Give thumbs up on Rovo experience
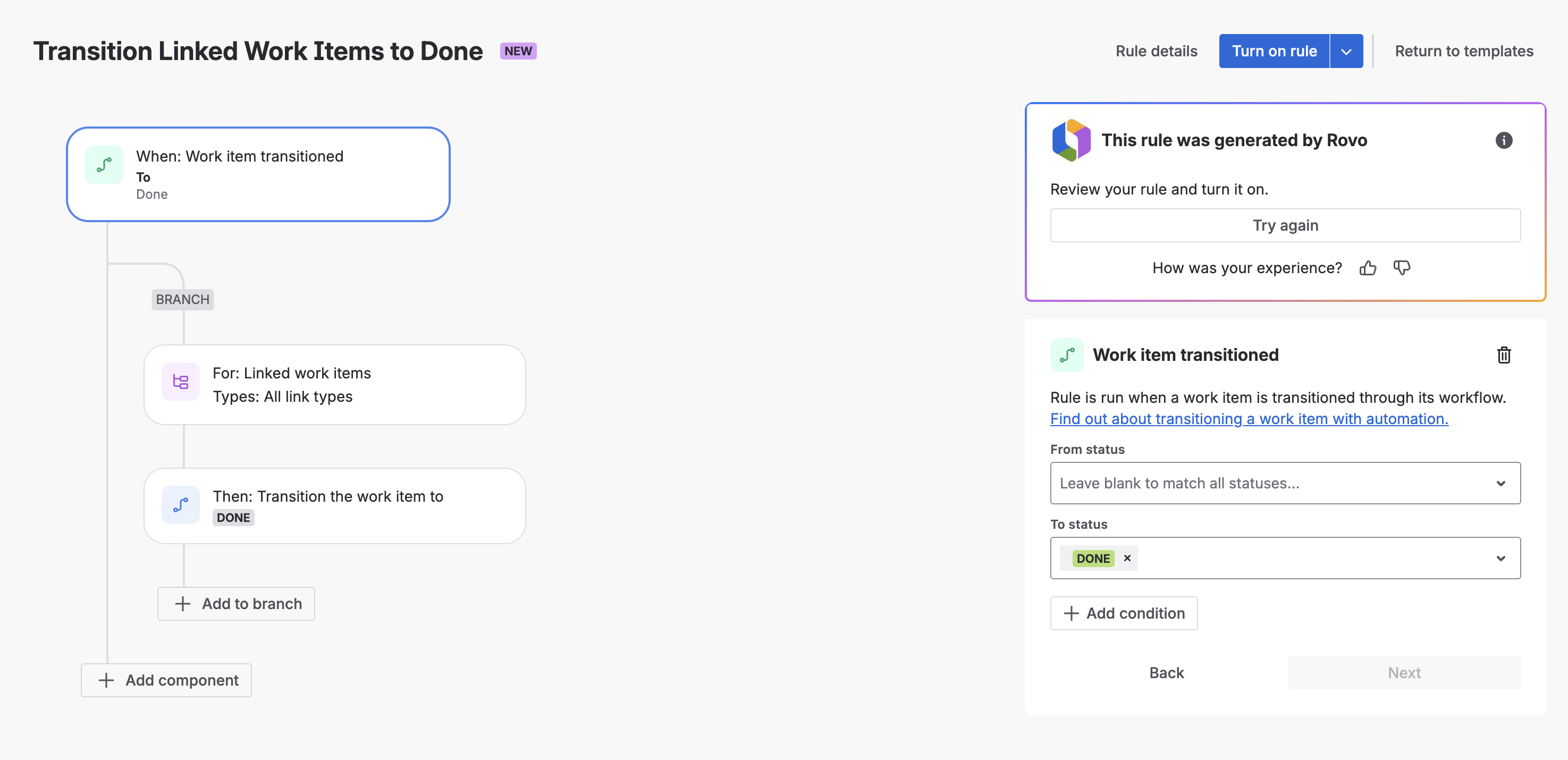 point(1368,268)
